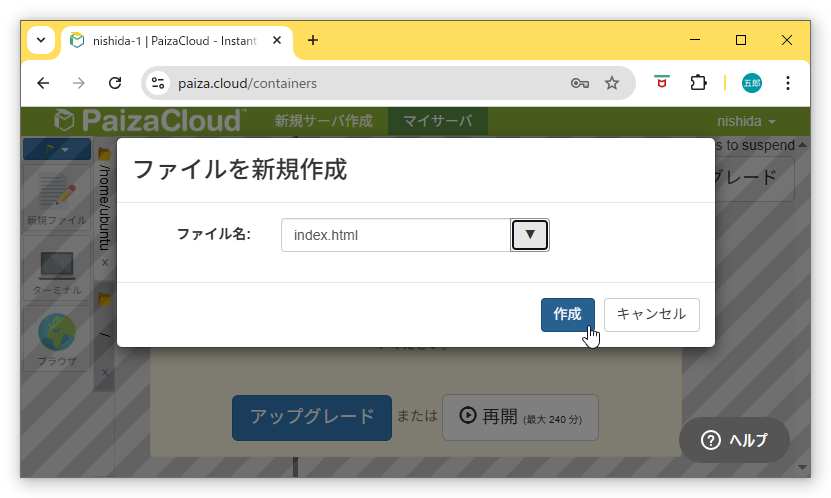This screenshot has height=498, width=831.
Task: Open the site information icon in address bar
Action: [x=158, y=83]
